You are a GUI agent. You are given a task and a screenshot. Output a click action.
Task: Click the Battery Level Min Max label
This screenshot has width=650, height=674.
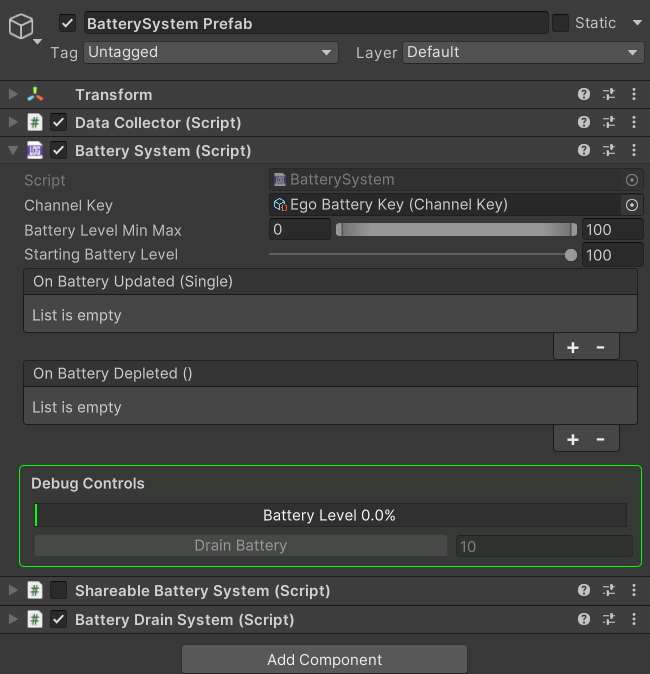pyautogui.click(x=103, y=230)
